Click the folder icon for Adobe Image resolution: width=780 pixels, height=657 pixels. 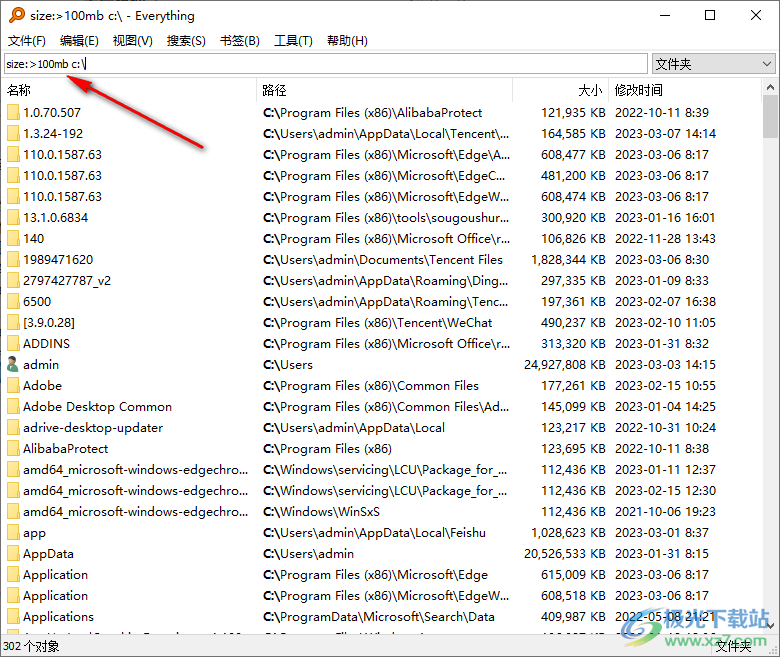[x=13, y=386]
